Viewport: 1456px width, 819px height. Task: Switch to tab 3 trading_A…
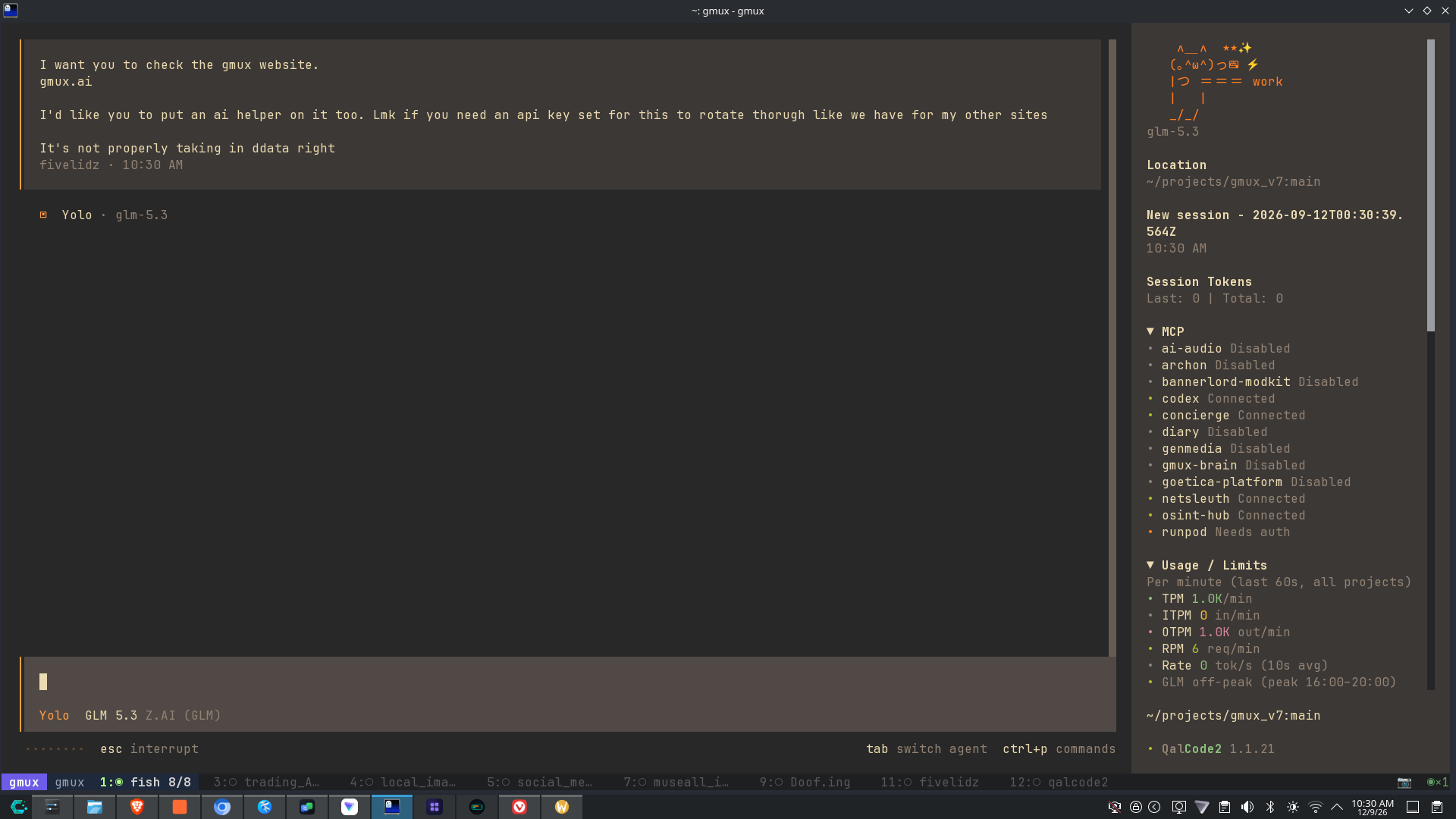[266, 782]
